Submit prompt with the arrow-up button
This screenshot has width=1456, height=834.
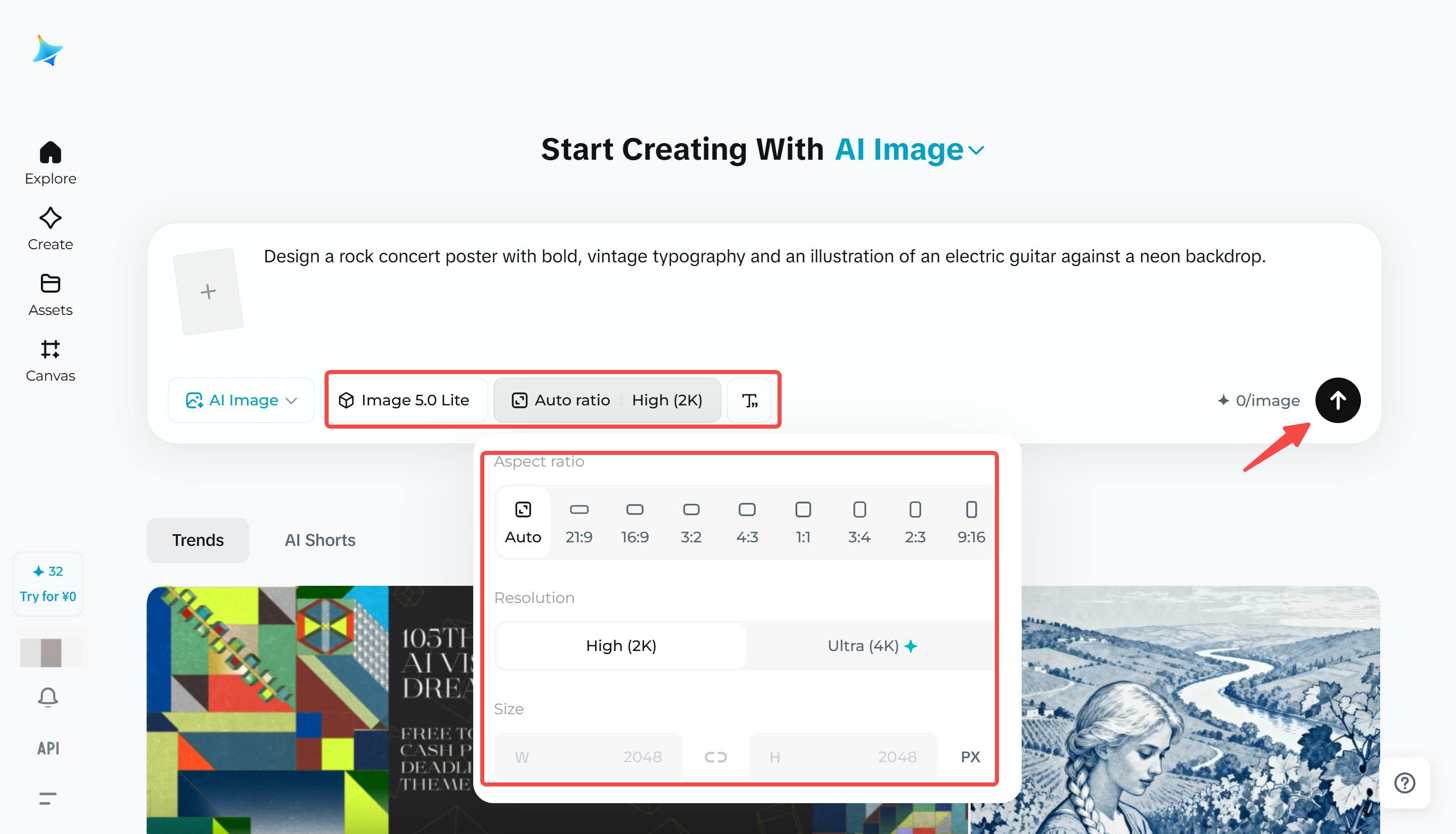pos(1337,400)
